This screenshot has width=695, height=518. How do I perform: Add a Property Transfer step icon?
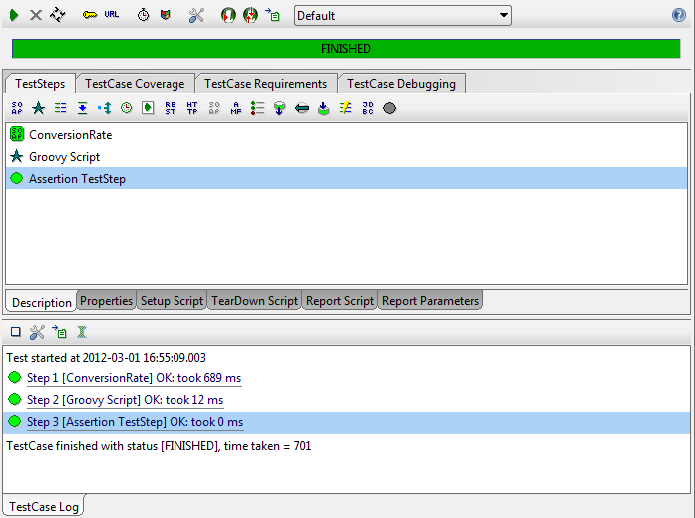tap(82, 108)
